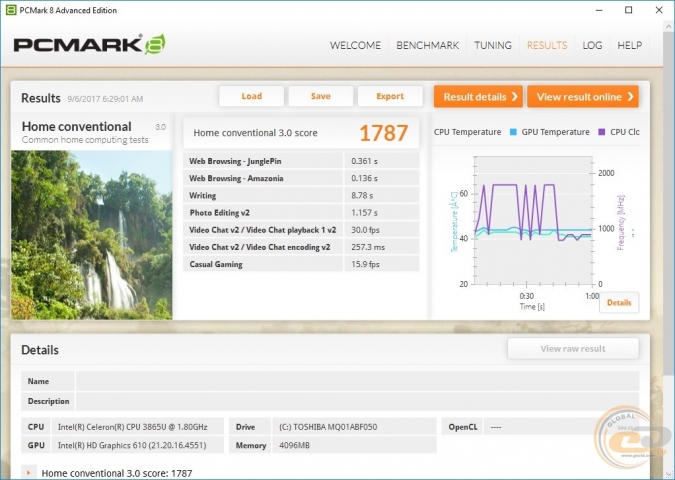This screenshot has width=675, height=480.
Task: Select the Web Browsing - JunglePin row
Action: pos(301,161)
